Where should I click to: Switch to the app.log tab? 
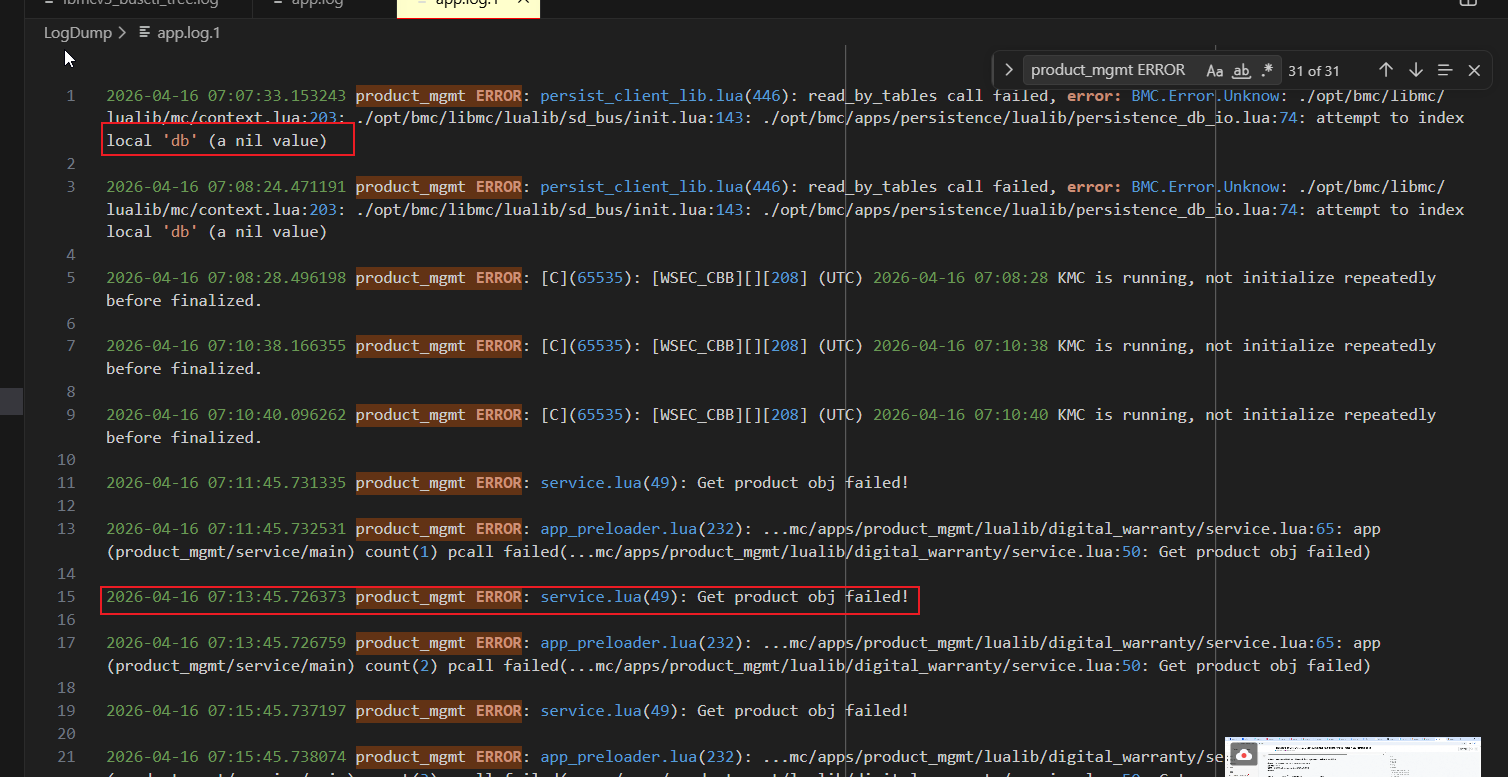pyautogui.click(x=316, y=3)
